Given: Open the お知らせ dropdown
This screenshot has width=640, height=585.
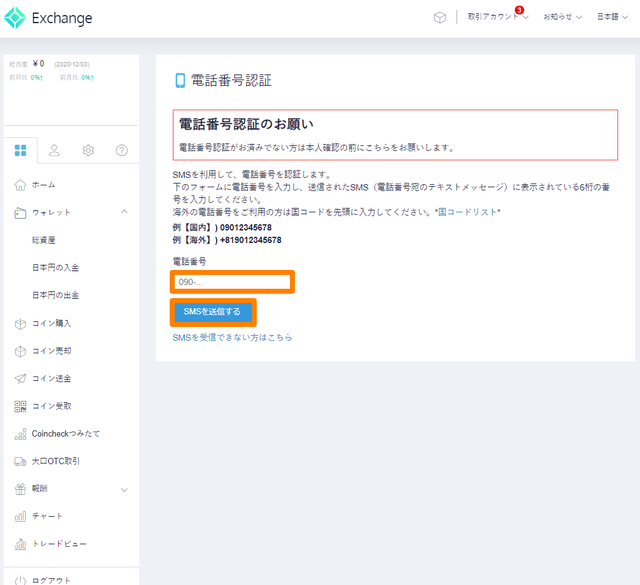Looking at the screenshot, I should pos(562,17).
